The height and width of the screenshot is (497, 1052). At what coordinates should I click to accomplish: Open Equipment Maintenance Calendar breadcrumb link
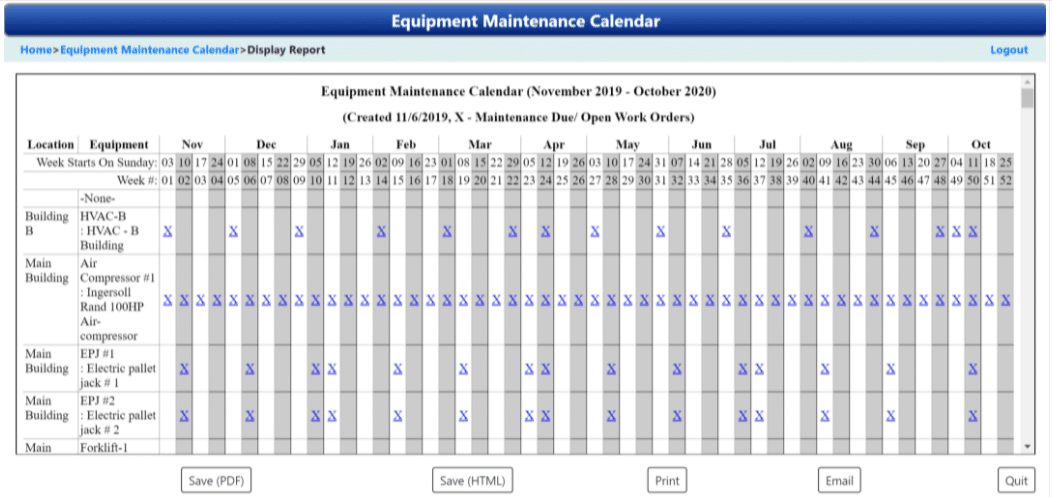(x=150, y=50)
